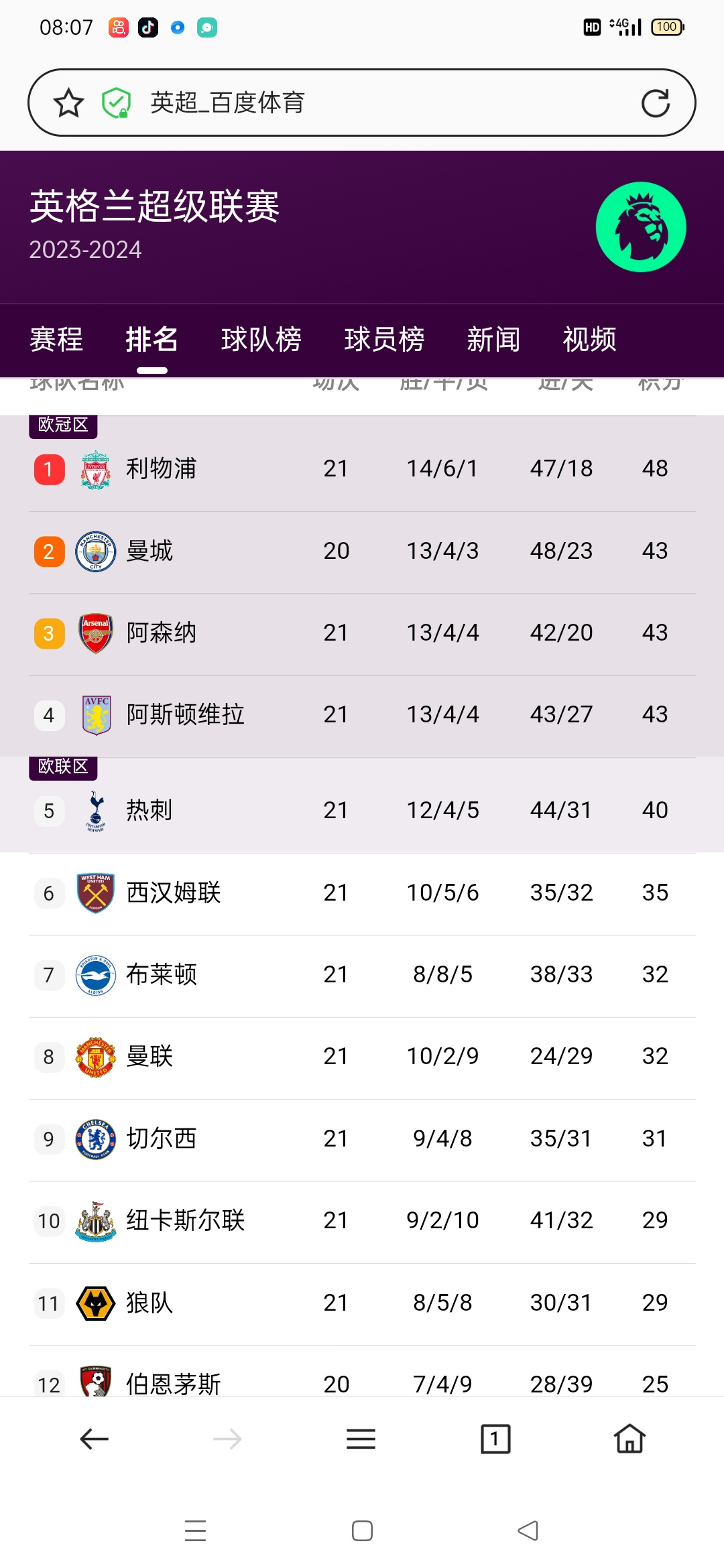Open 纽卡斯尔联 team row
This screenshot has height=1568, width=724.
click(x=362, y=1222)
